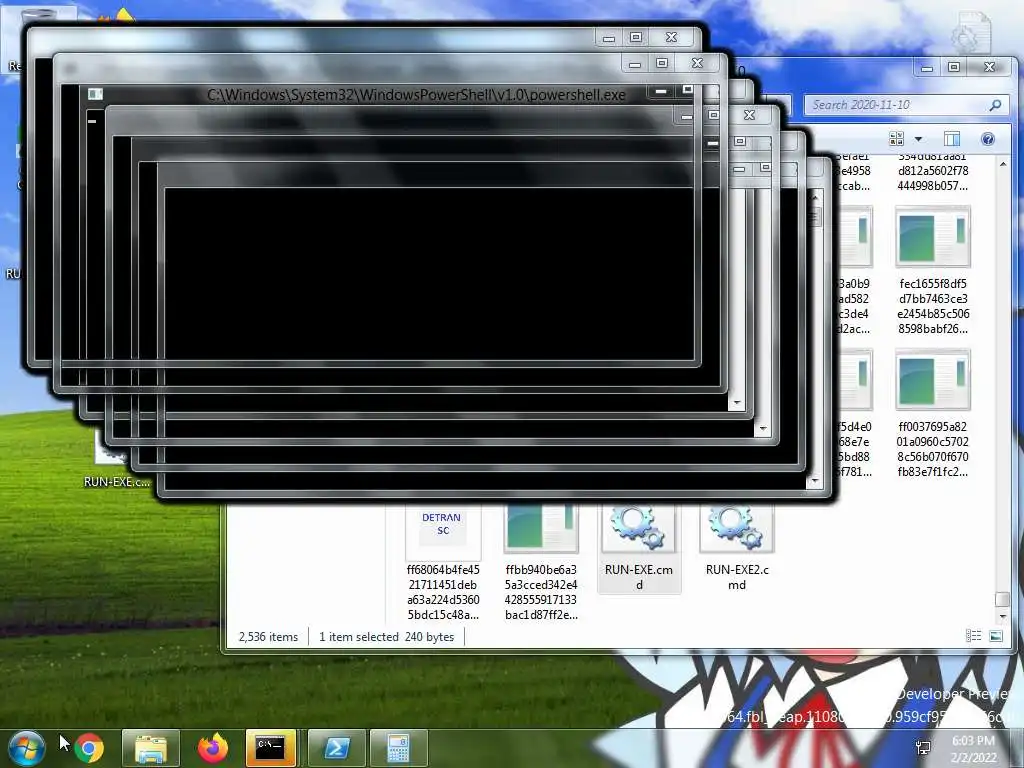Image resolution: width=1024 pixels, height=768 pixels.
Task: Click the 1 item selected 240 bytes text
Action: (387, 637)
